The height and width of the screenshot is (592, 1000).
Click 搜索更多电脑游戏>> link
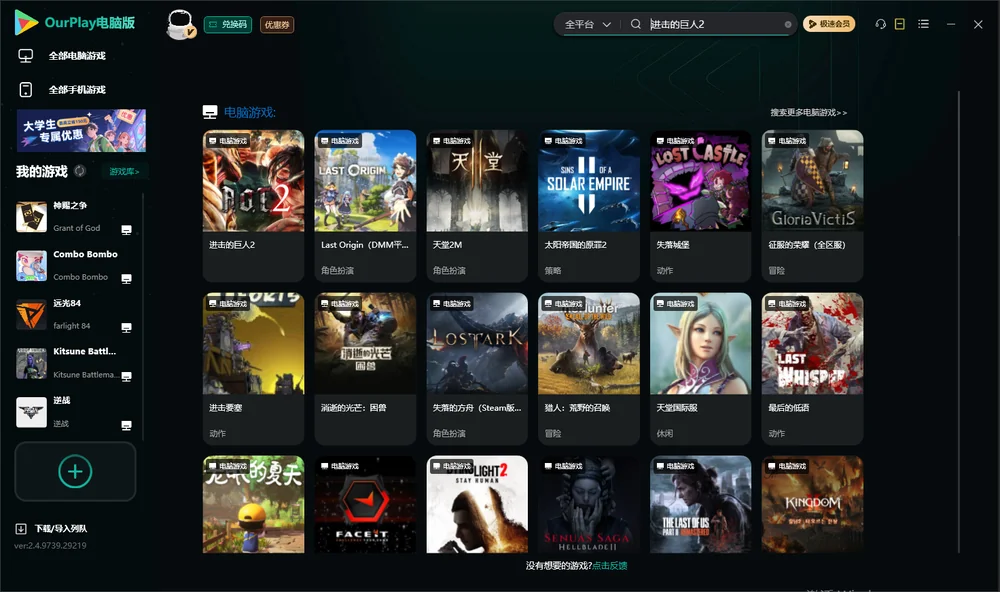click(x=809, y=113)
